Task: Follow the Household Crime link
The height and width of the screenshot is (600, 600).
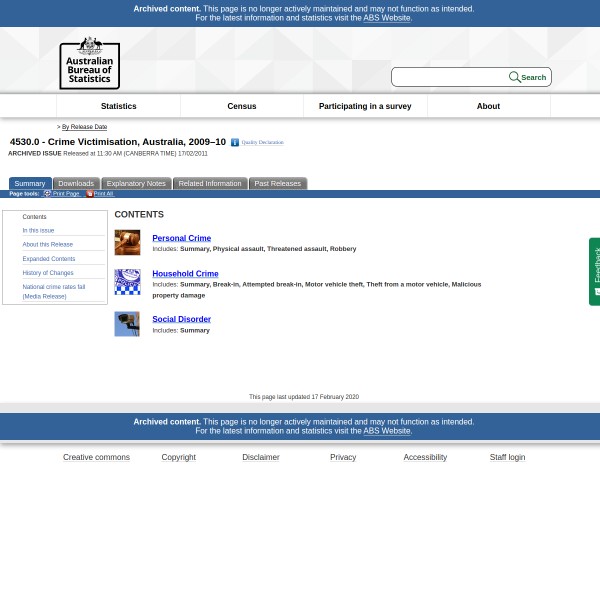Action: pos(185,273)
